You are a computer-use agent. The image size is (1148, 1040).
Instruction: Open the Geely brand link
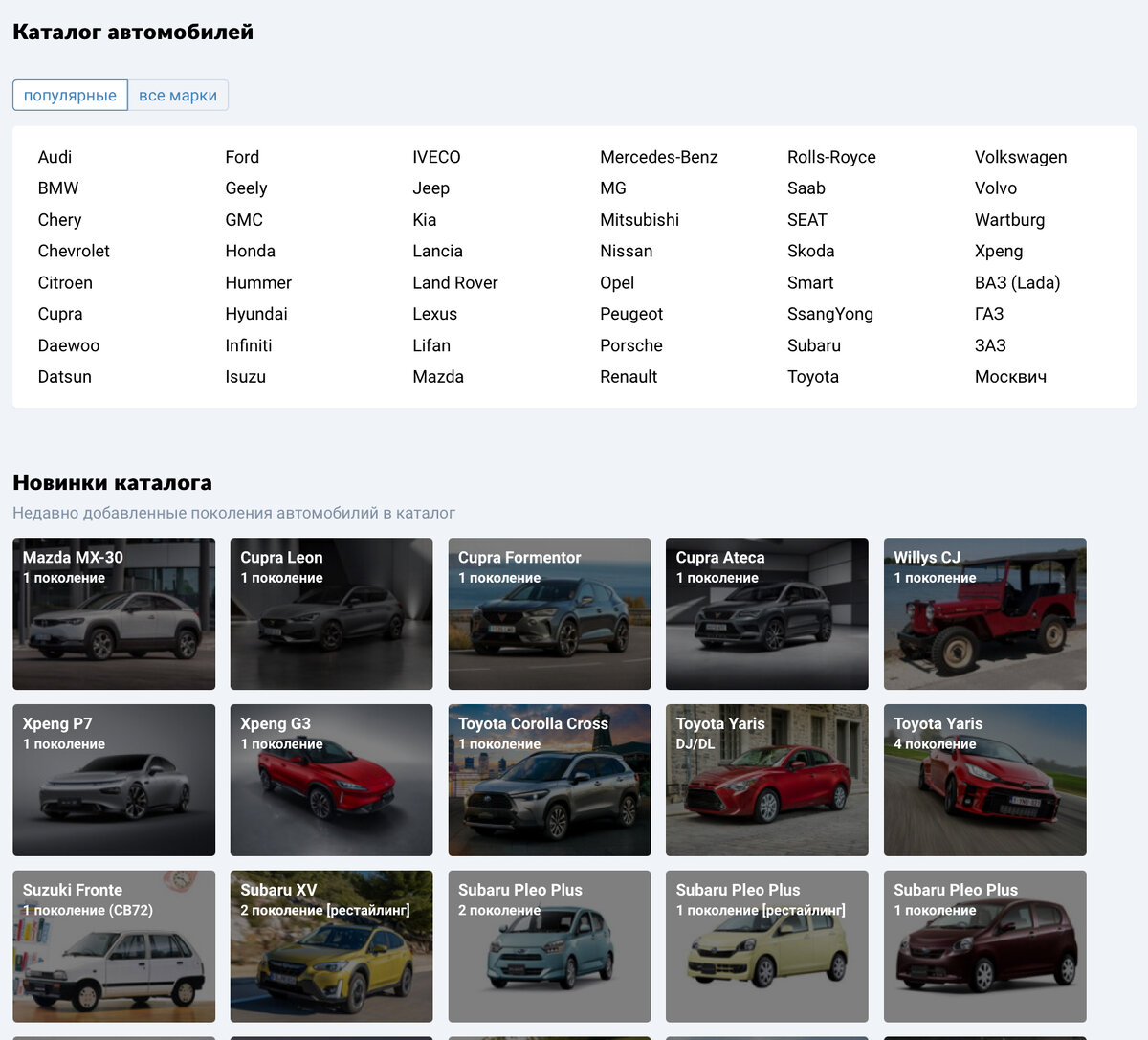[x=246, y=188]
